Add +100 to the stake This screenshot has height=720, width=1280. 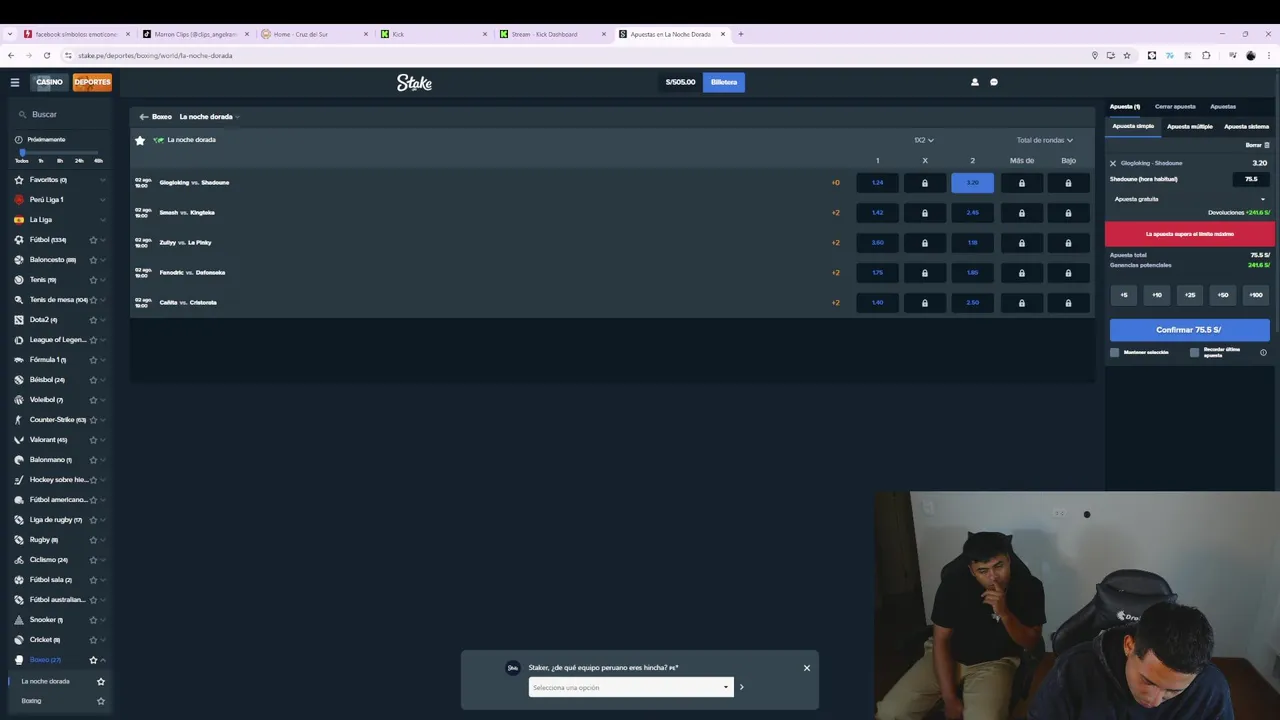(1256, 295)
